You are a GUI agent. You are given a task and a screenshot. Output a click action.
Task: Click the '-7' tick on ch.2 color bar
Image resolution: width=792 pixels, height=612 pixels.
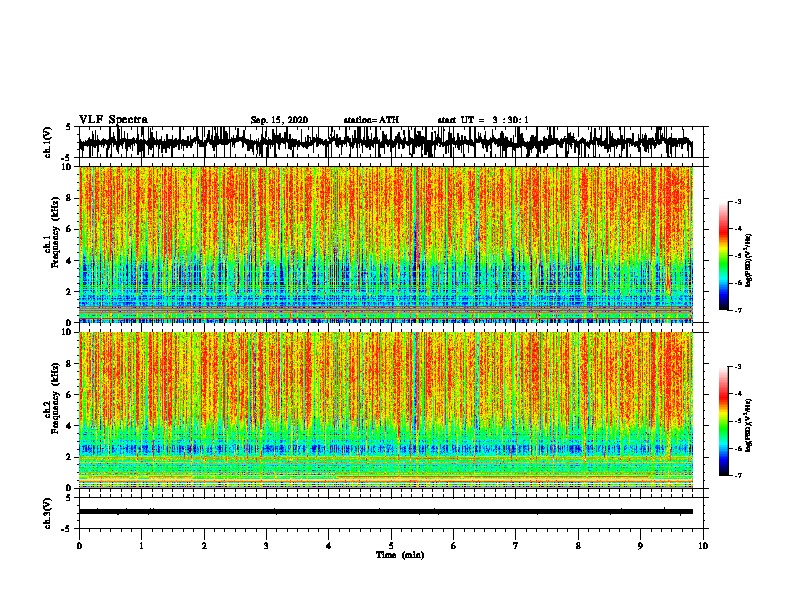click(737, 476)
